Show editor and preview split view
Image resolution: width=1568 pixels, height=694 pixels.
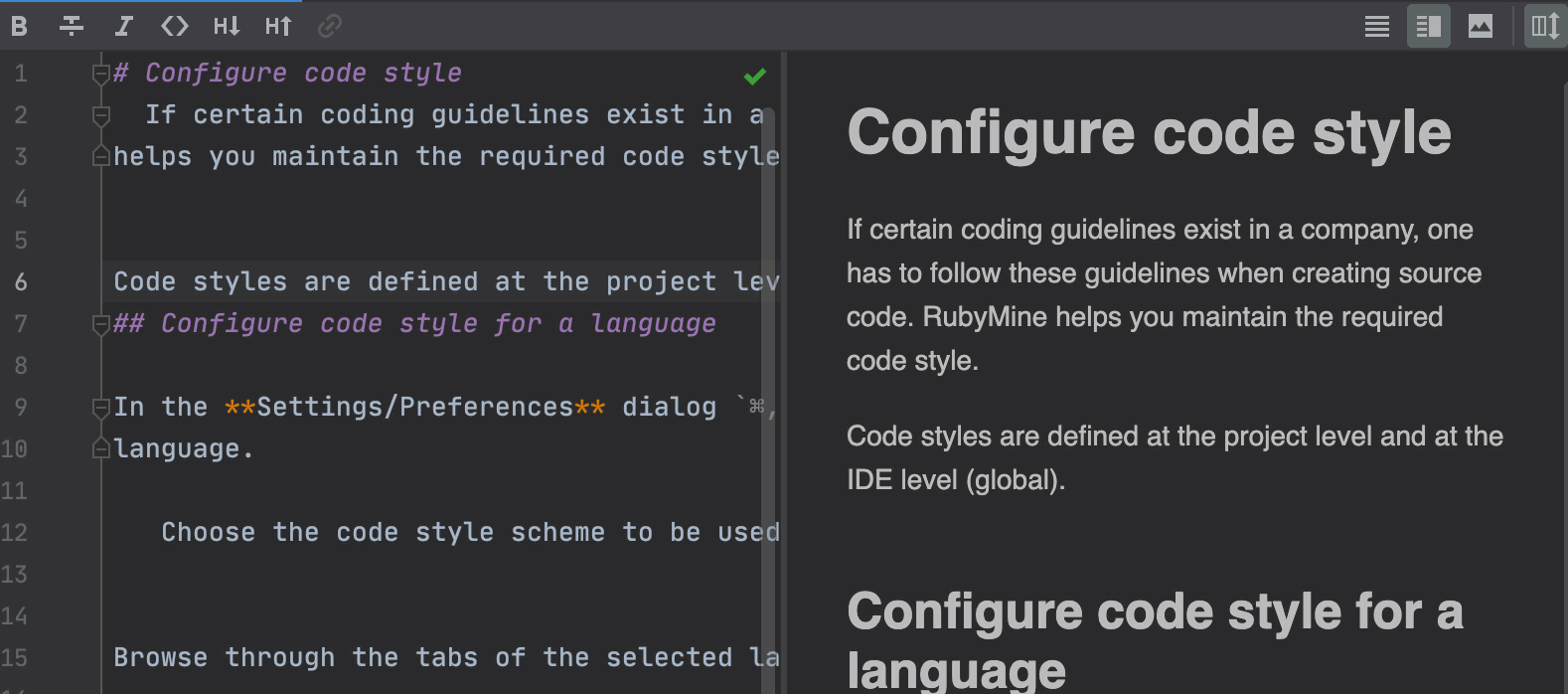(1429, 26)
